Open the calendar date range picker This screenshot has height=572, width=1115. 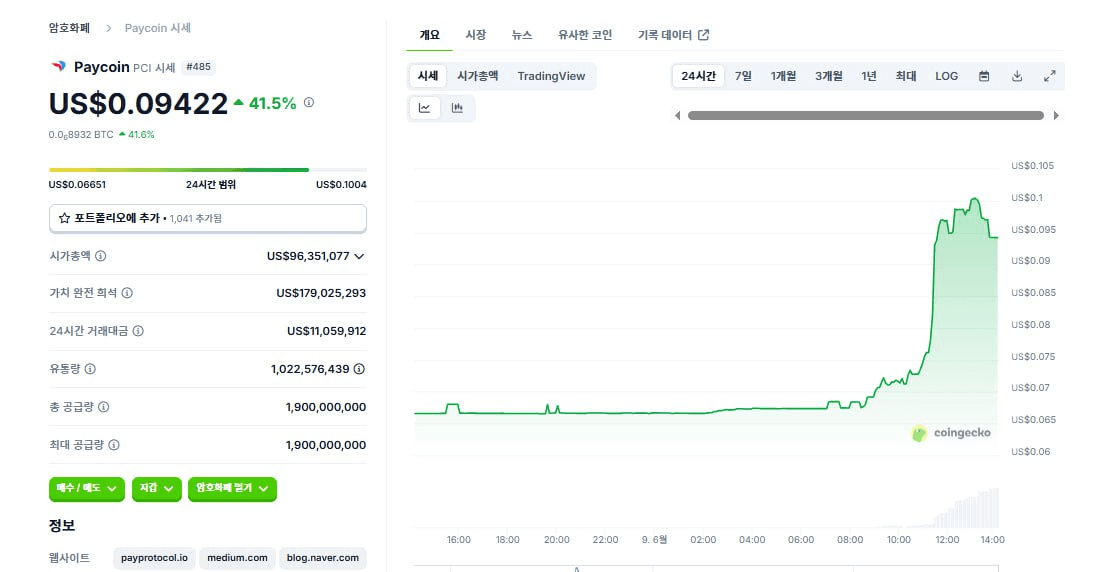[x=984, y=76]
